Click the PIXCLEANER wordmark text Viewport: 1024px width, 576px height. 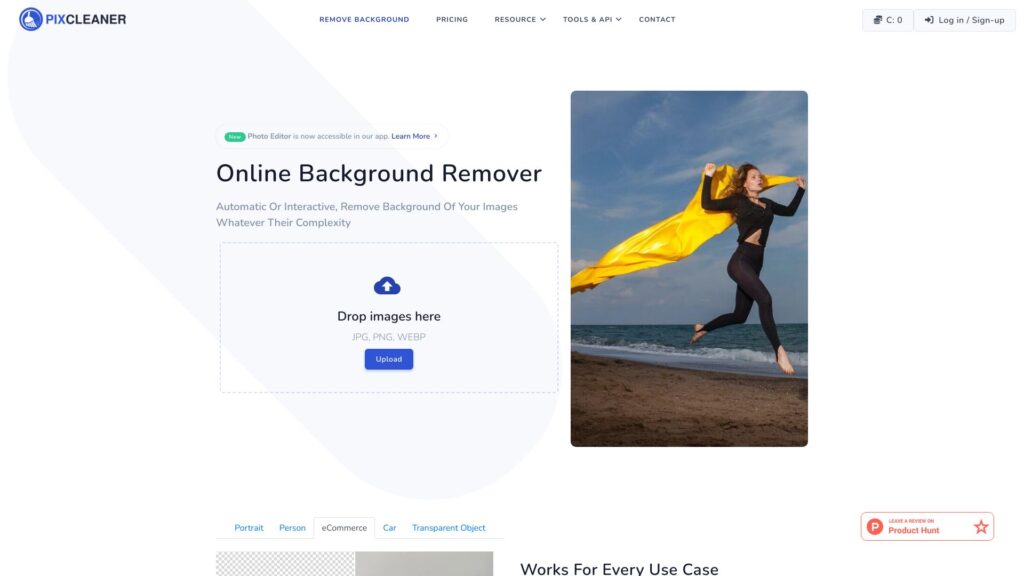86,20
